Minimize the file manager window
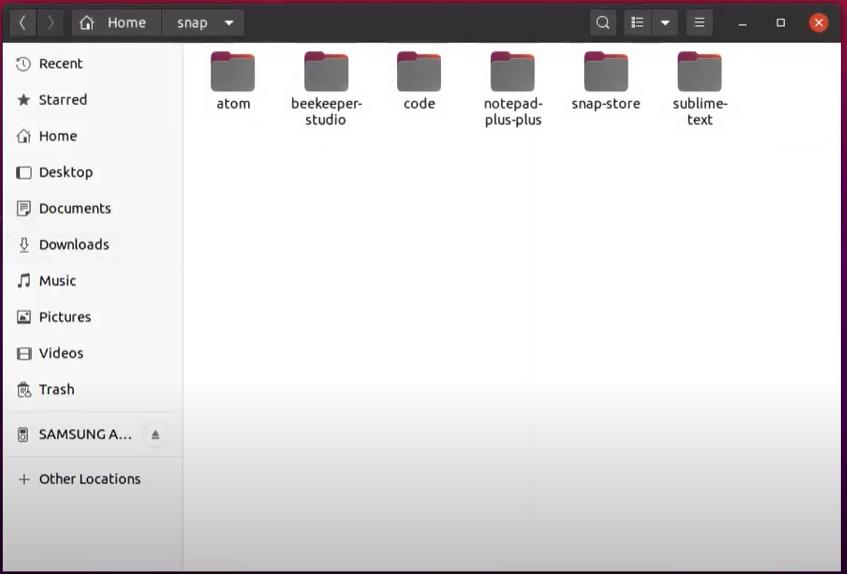 point(743,23)
